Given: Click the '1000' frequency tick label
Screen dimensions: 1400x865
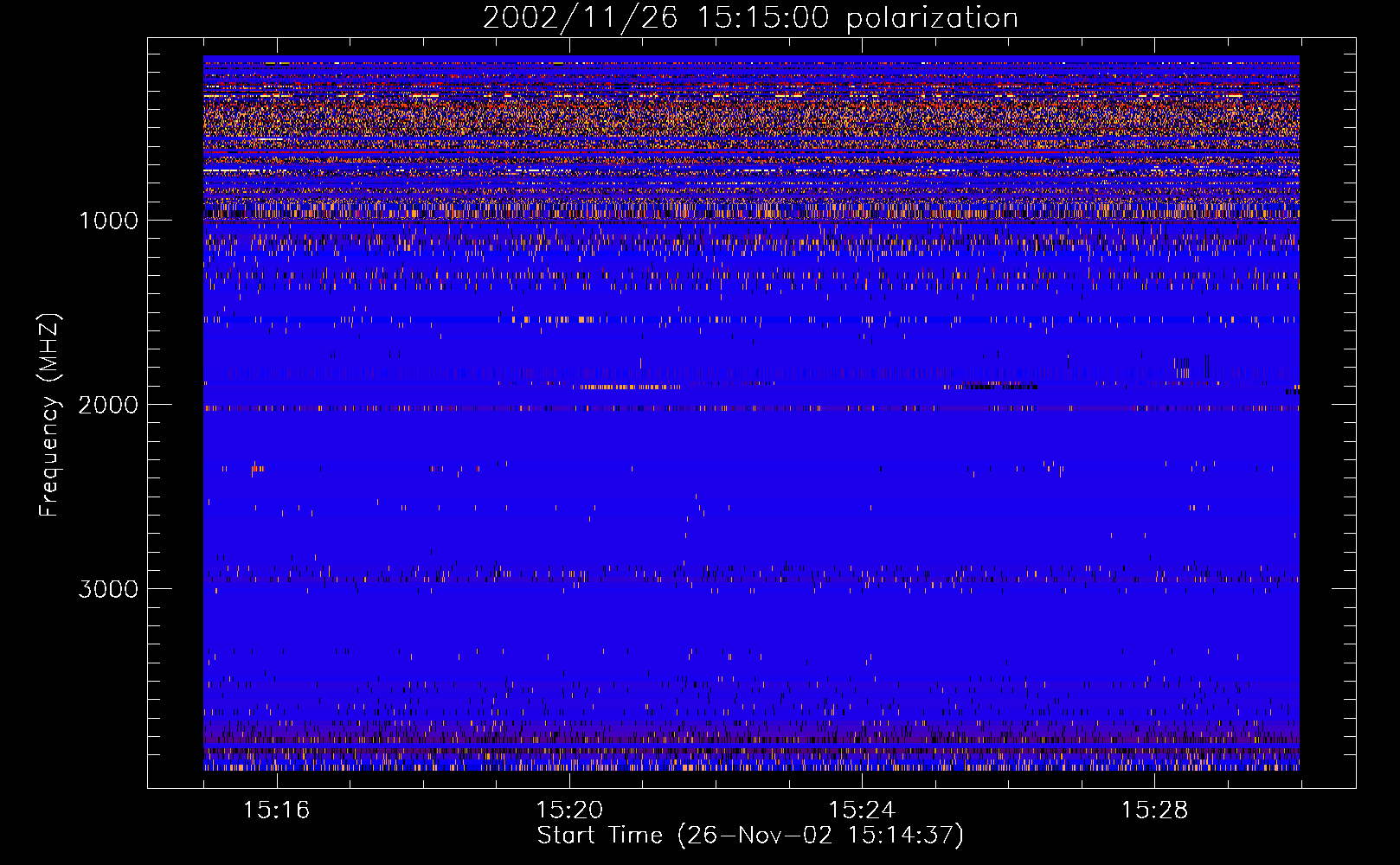Looking at the screenshot, I should (108, 221).
